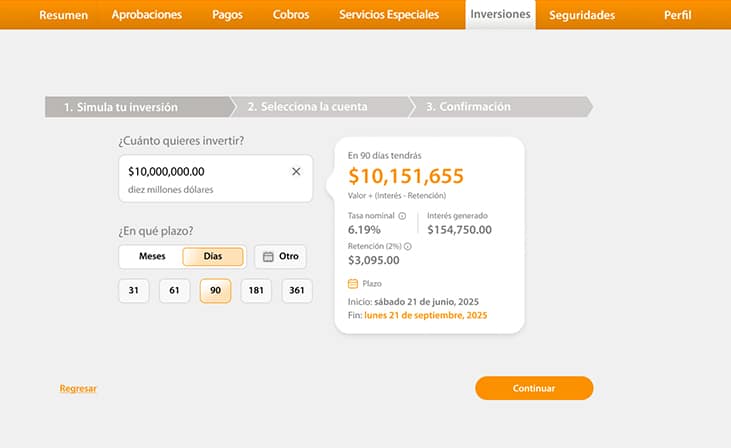The height and width of the screenshot is (448, 731).
Task: Select the Días term option
Action: 213,257
